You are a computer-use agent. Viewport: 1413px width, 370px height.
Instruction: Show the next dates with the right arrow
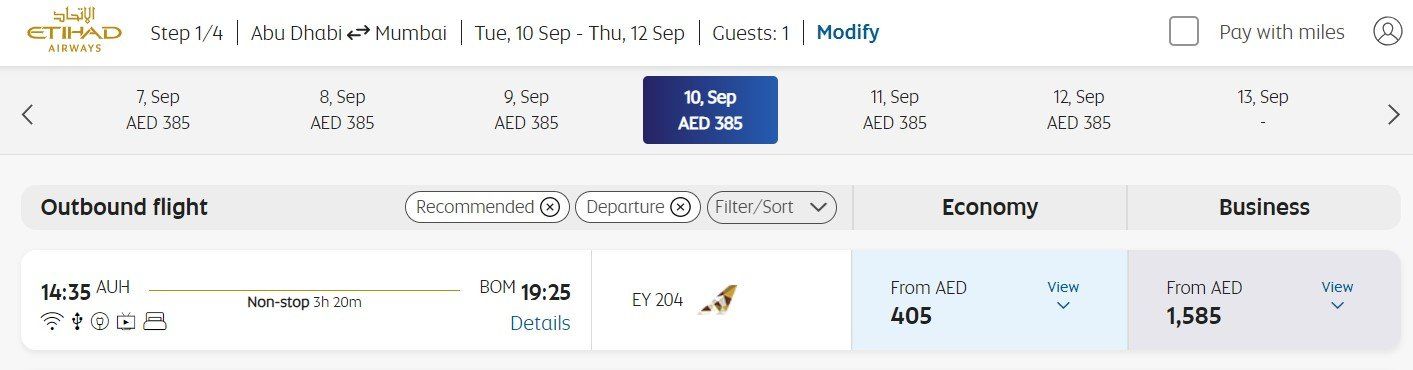[x=1394, y=114]
